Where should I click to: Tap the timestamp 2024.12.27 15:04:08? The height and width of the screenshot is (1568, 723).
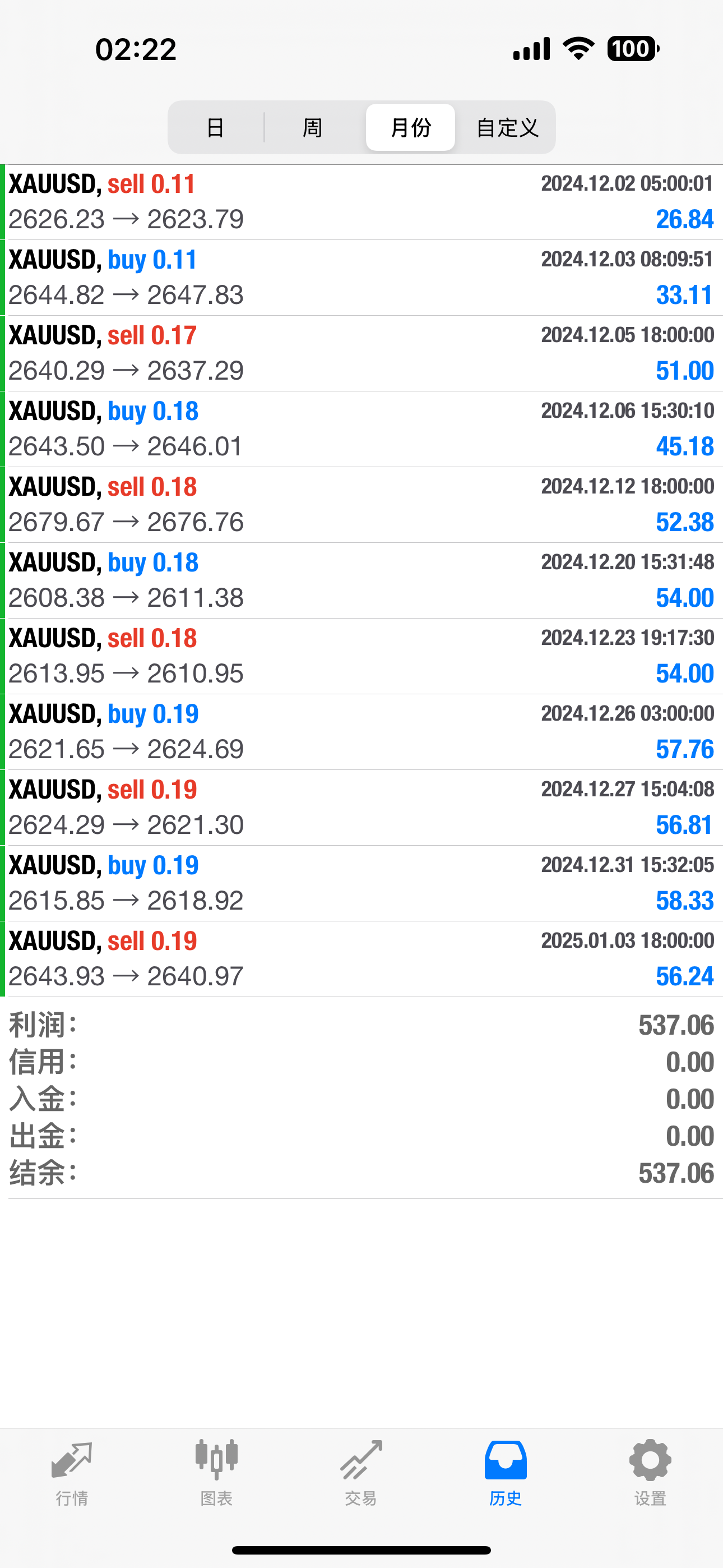[628, 789]
